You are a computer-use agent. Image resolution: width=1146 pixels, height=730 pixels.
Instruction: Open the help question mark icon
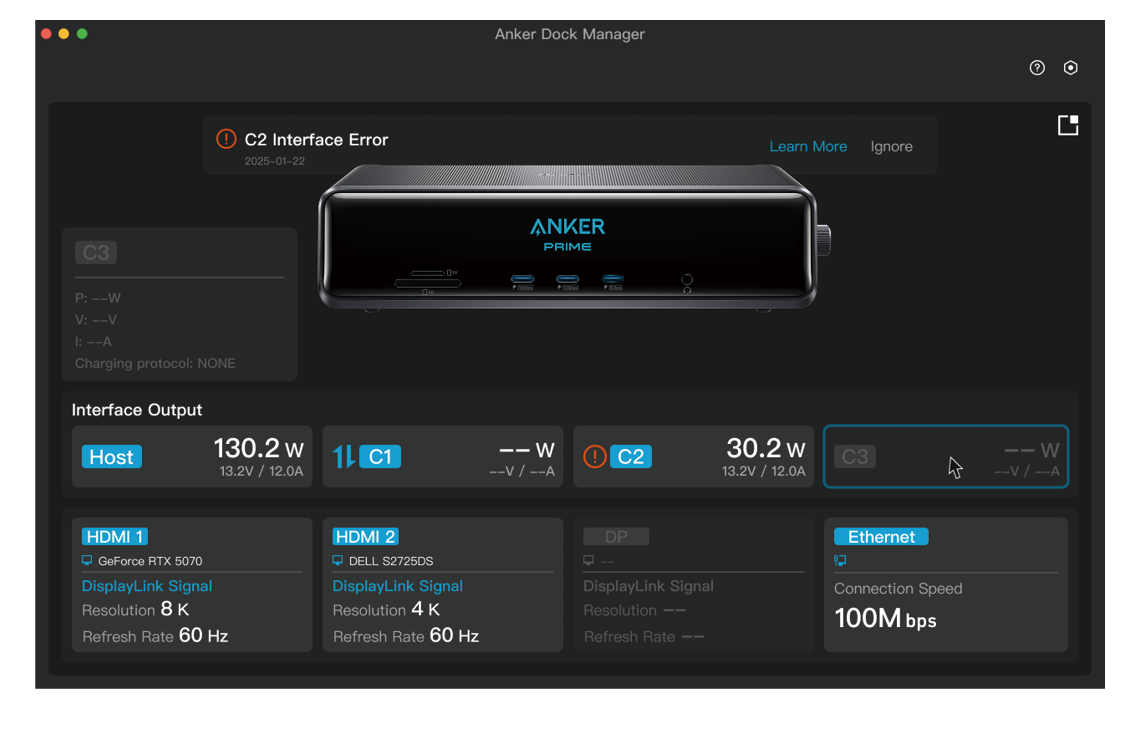pos(1036,68)
